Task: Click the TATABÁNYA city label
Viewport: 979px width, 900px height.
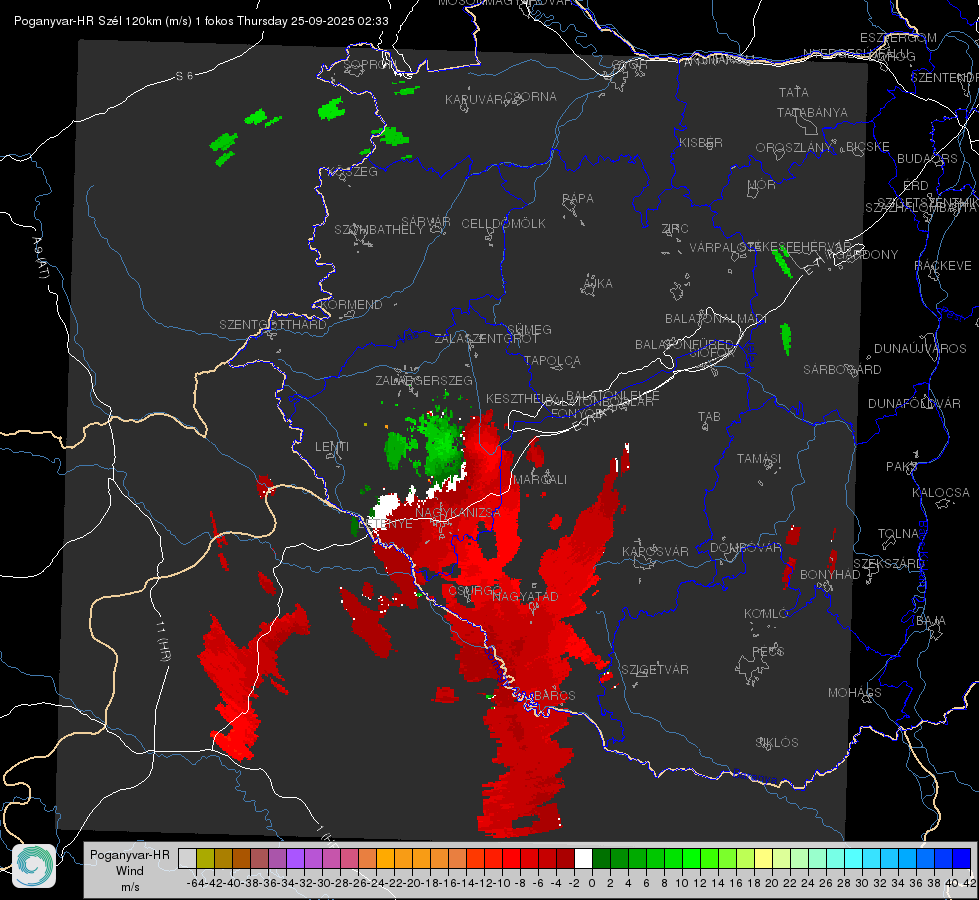Action: coord(812,112)
